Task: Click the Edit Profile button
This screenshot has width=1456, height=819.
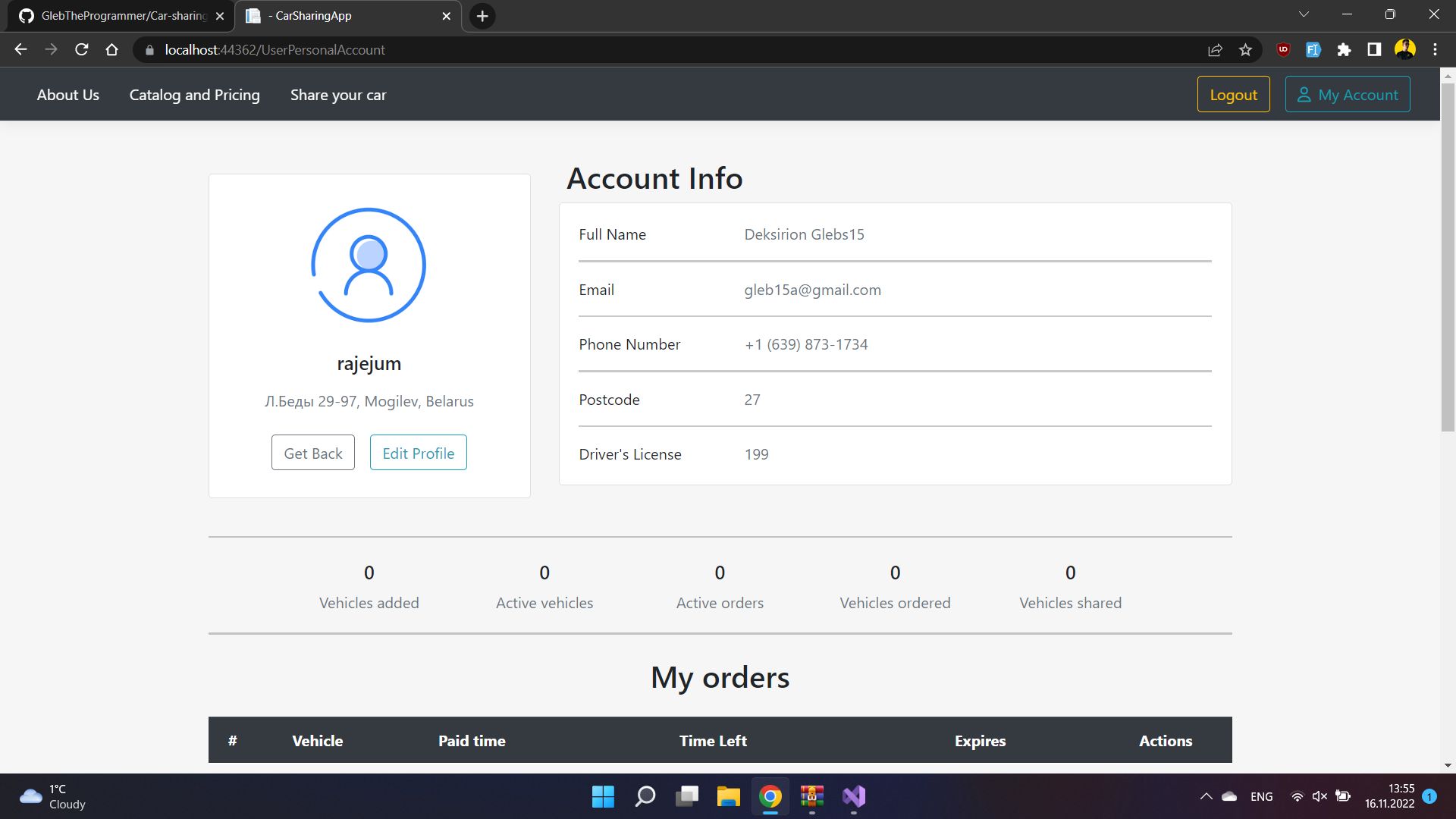Action: tap(418, 453)
